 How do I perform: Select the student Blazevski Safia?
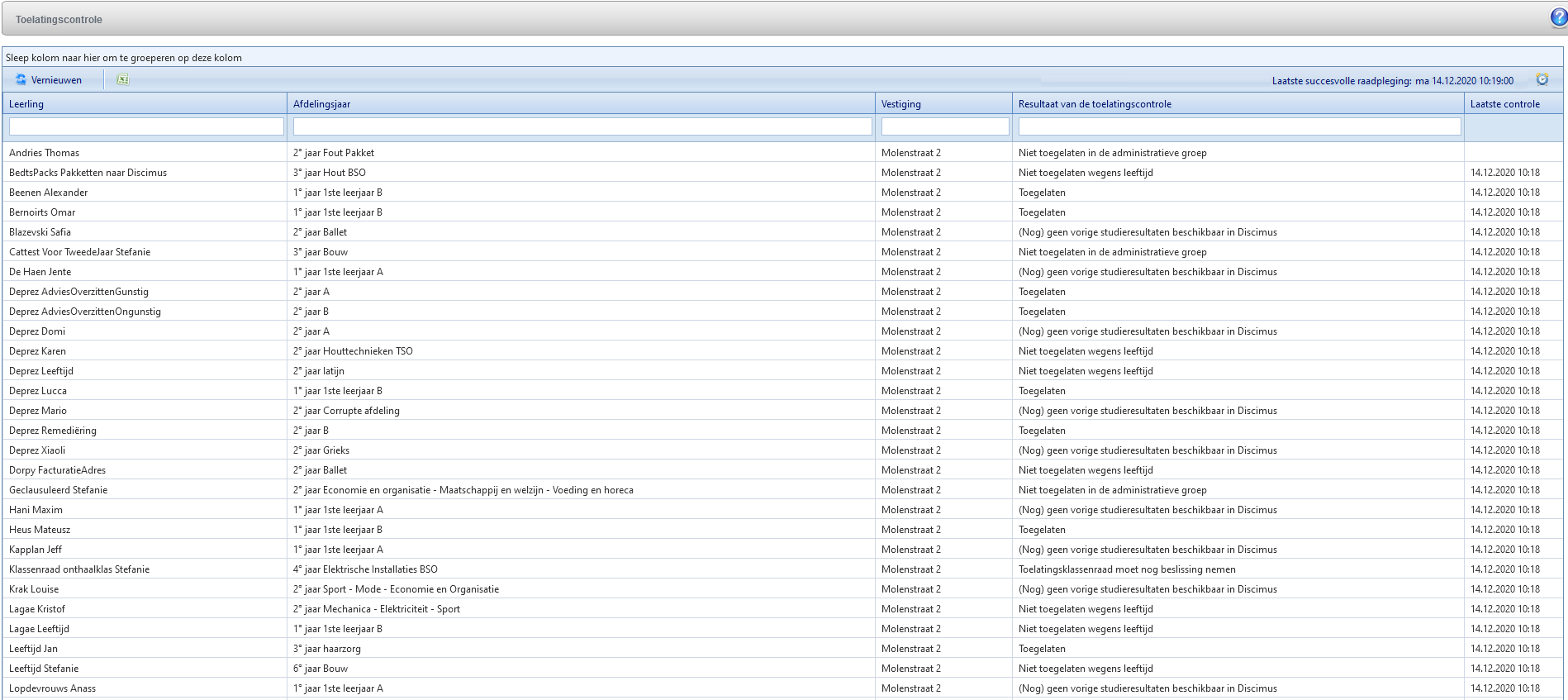(x=40, y=232)
